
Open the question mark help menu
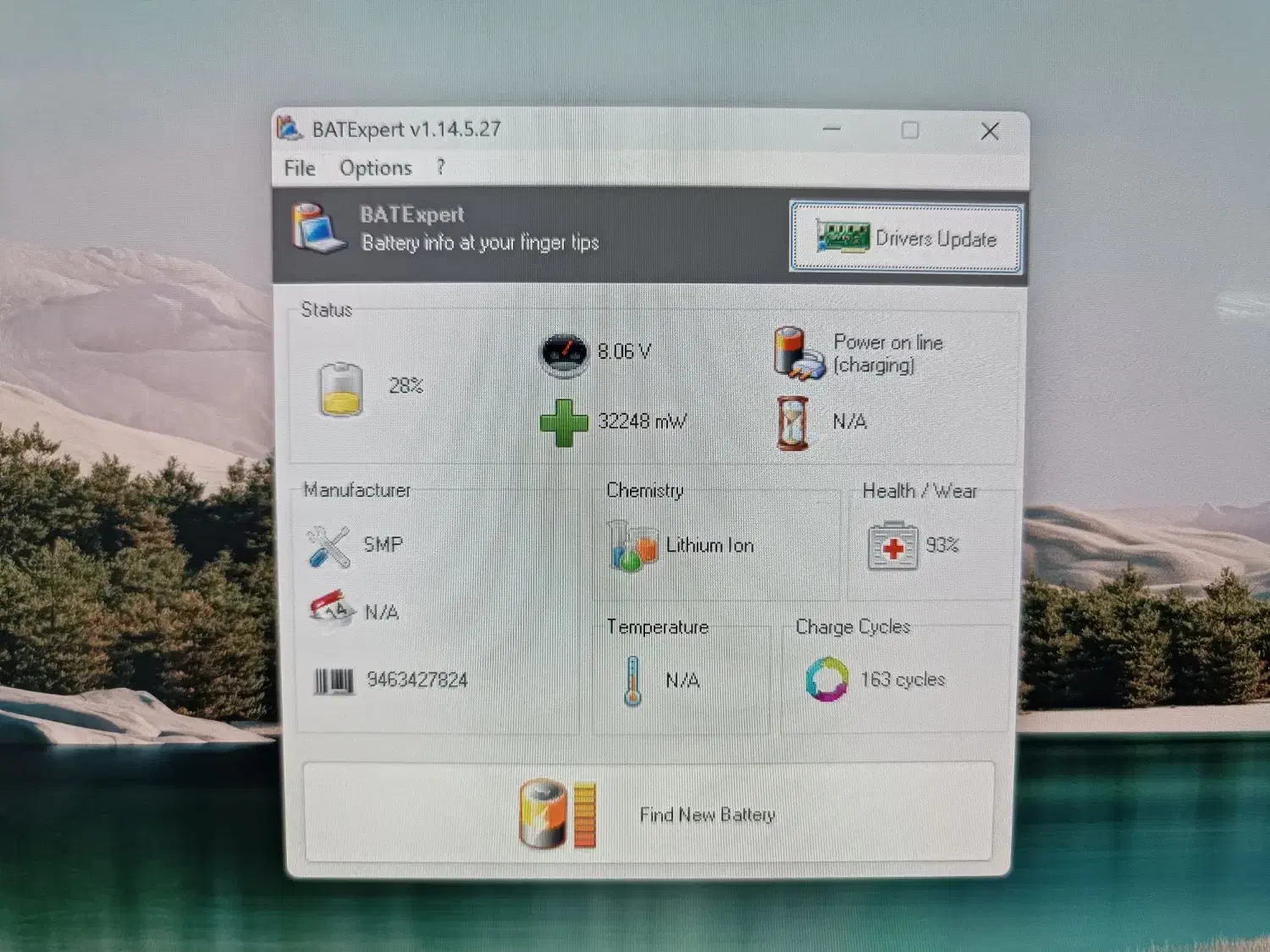coord(440,167)
